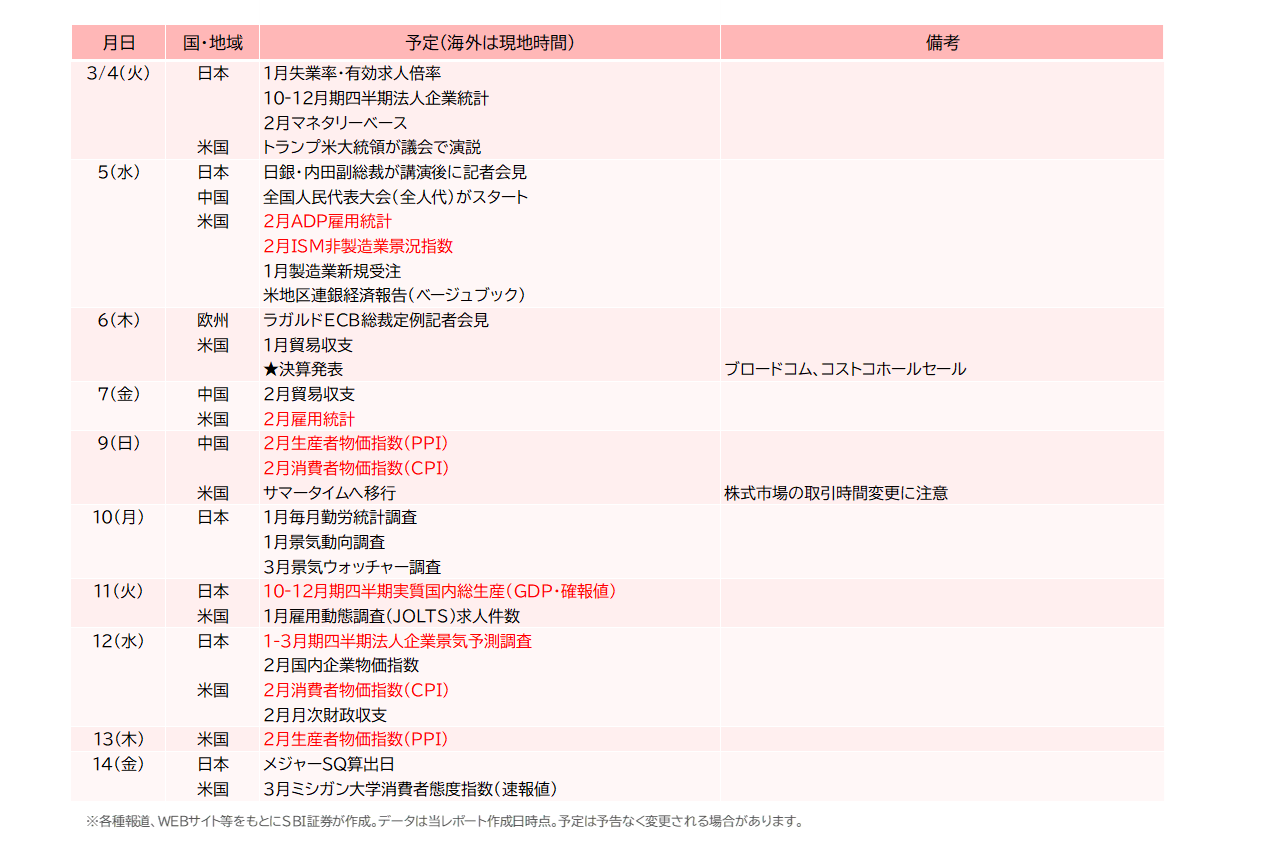
Task: Select the 11(火) date cell
Action: coord(119,591)
